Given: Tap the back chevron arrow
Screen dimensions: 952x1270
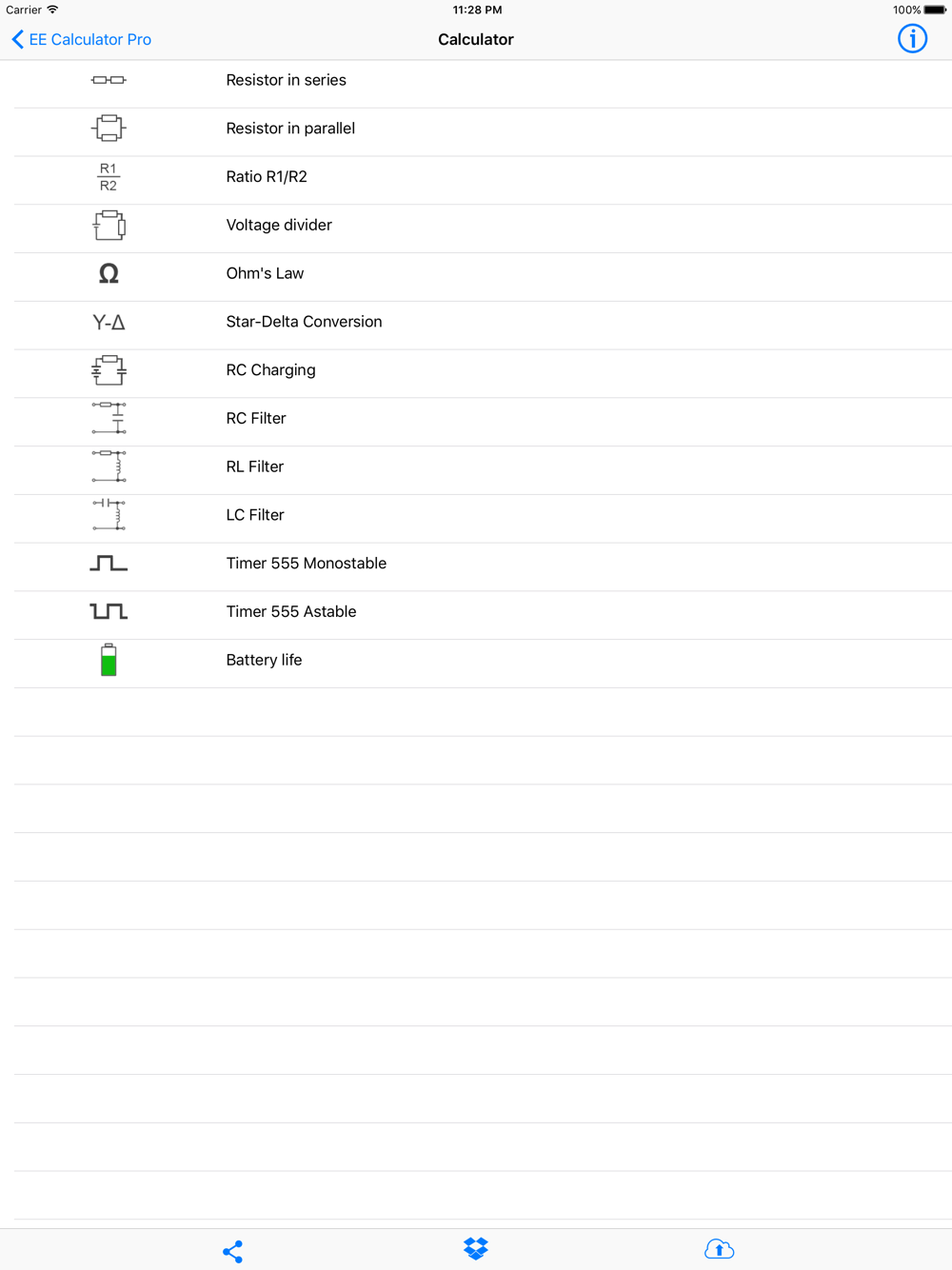Looking at the screenshot, I should (17, 39).
